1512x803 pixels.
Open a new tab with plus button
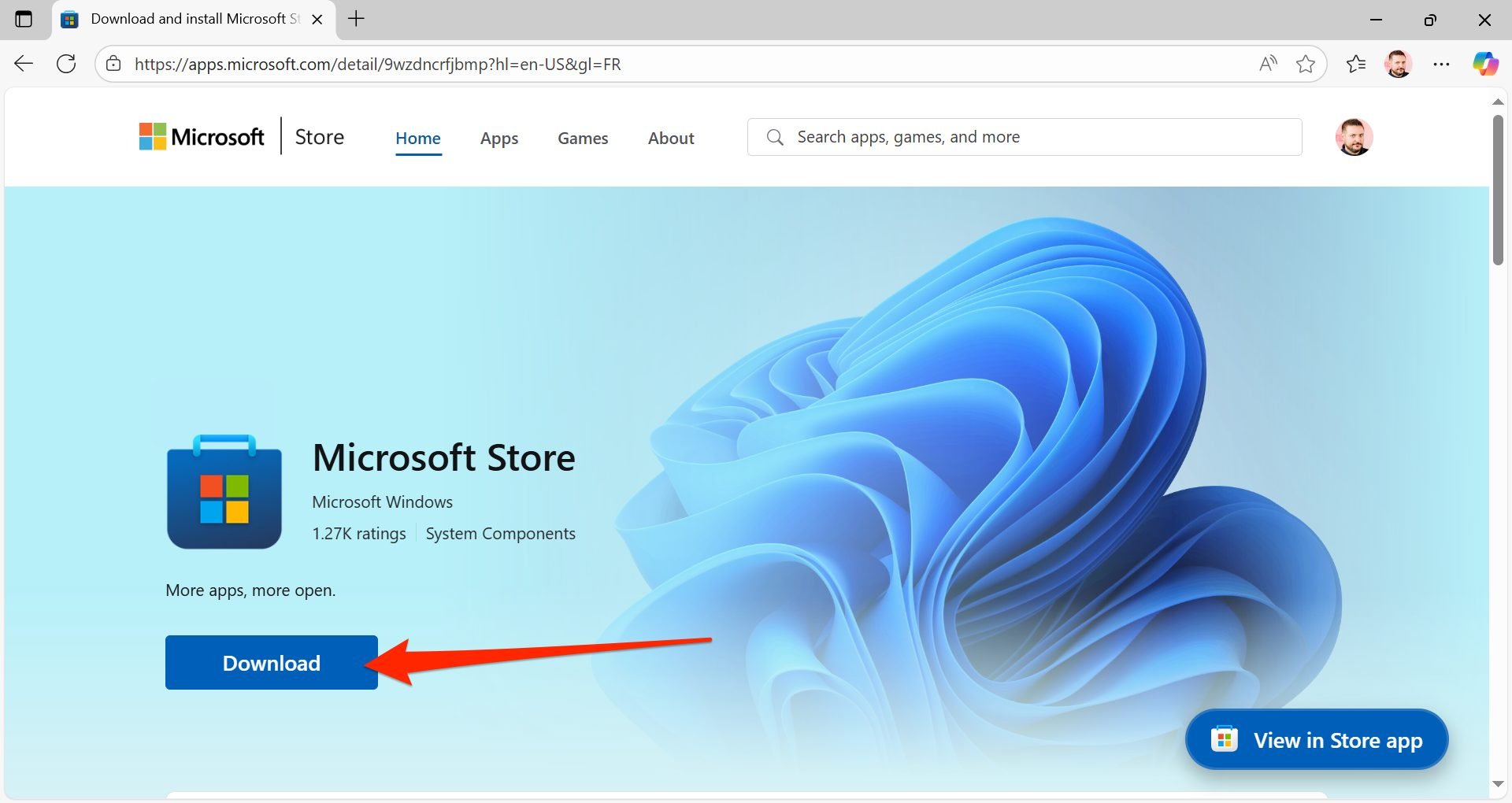(x=356, y=19)
